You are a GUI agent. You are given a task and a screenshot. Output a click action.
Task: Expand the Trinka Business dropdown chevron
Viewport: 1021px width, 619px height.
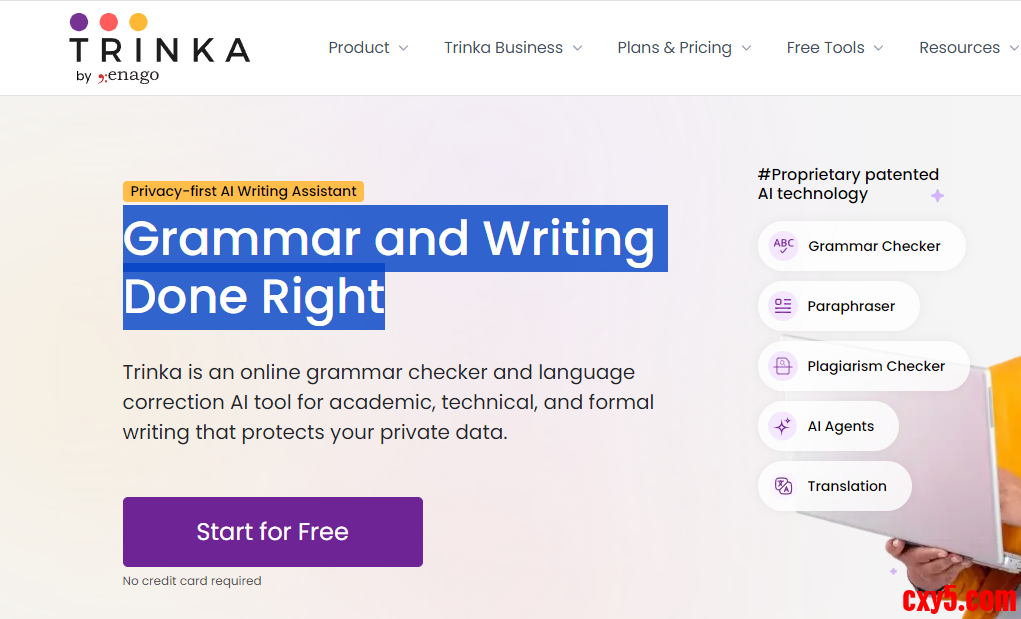click(577, 48)
